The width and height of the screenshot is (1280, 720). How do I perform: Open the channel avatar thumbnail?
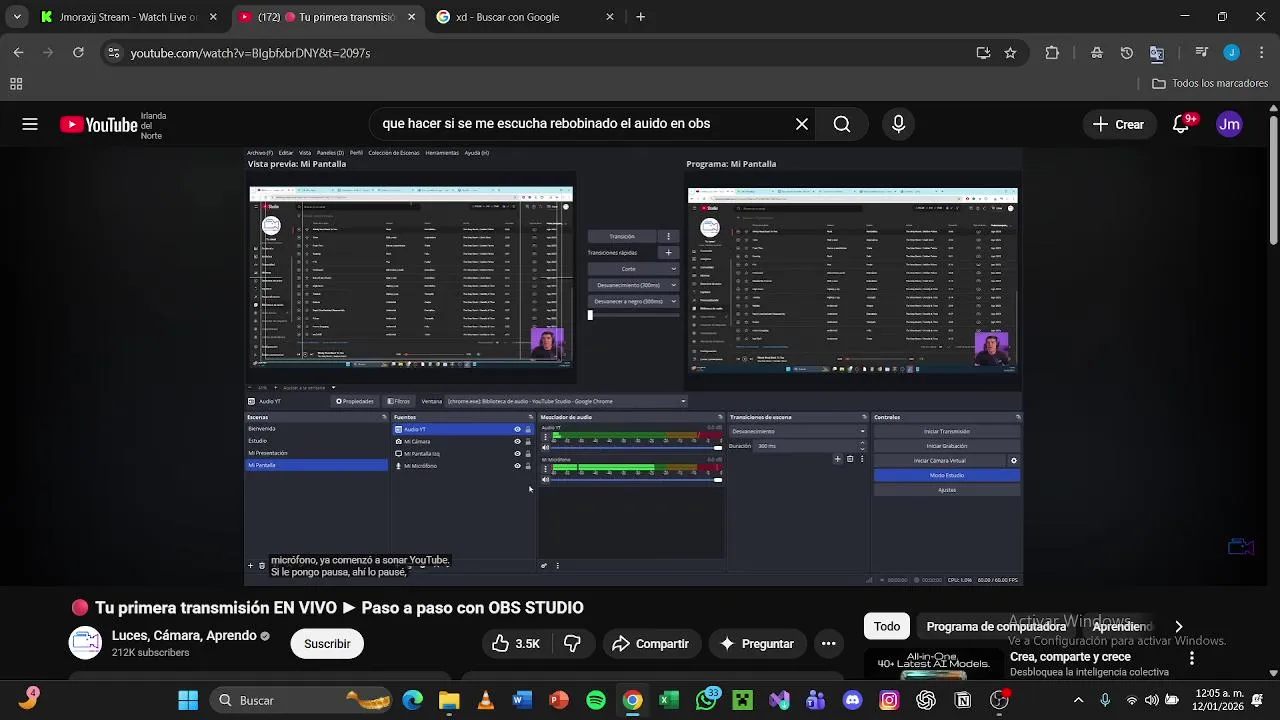(85, 643)
